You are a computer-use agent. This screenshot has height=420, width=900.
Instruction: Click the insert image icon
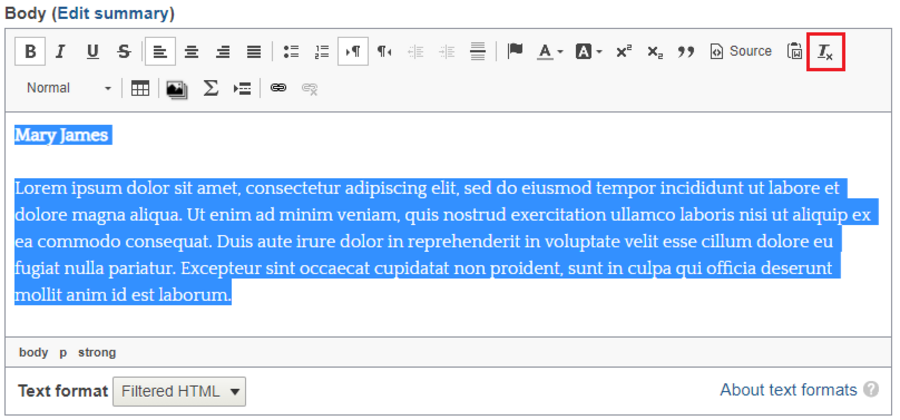176,89
